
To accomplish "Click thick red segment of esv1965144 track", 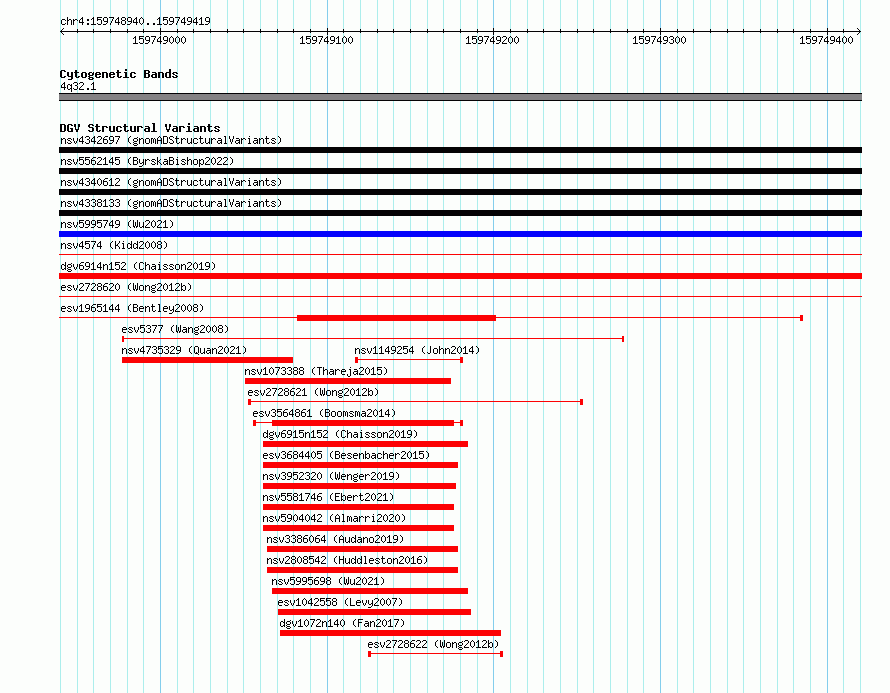I will coord(396,318).
